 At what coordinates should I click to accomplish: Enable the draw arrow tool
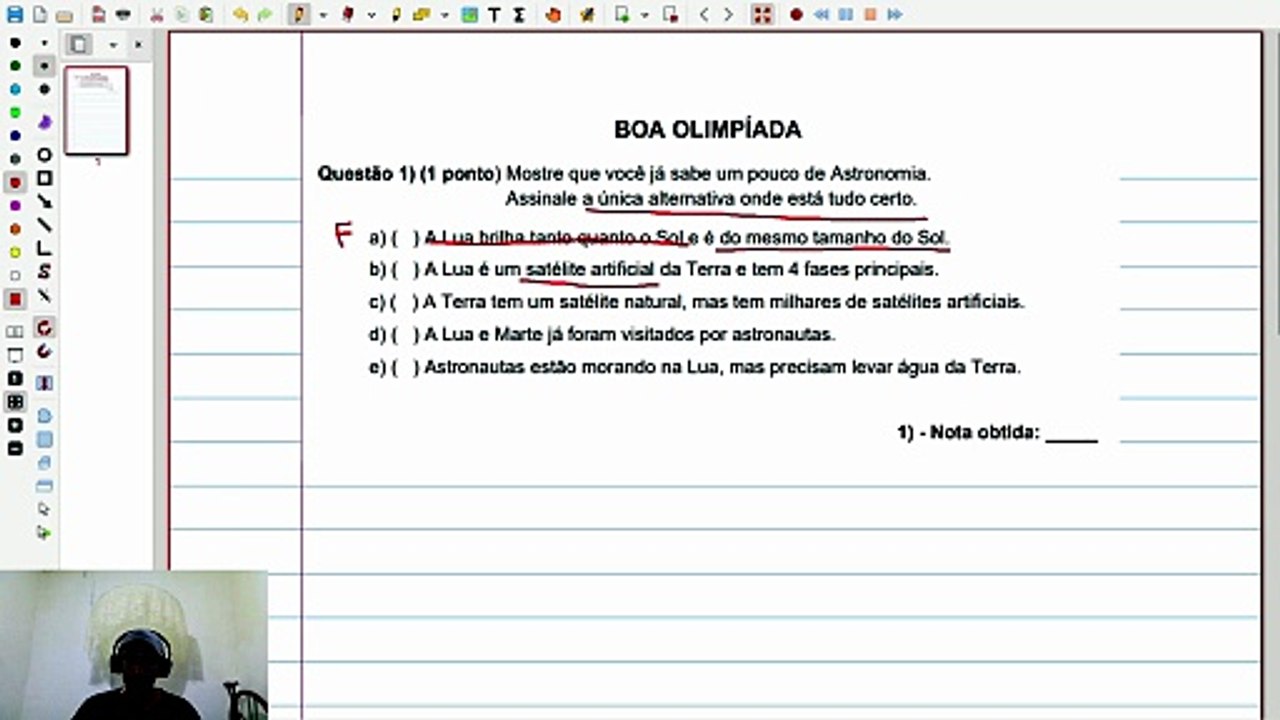[44, 202]
